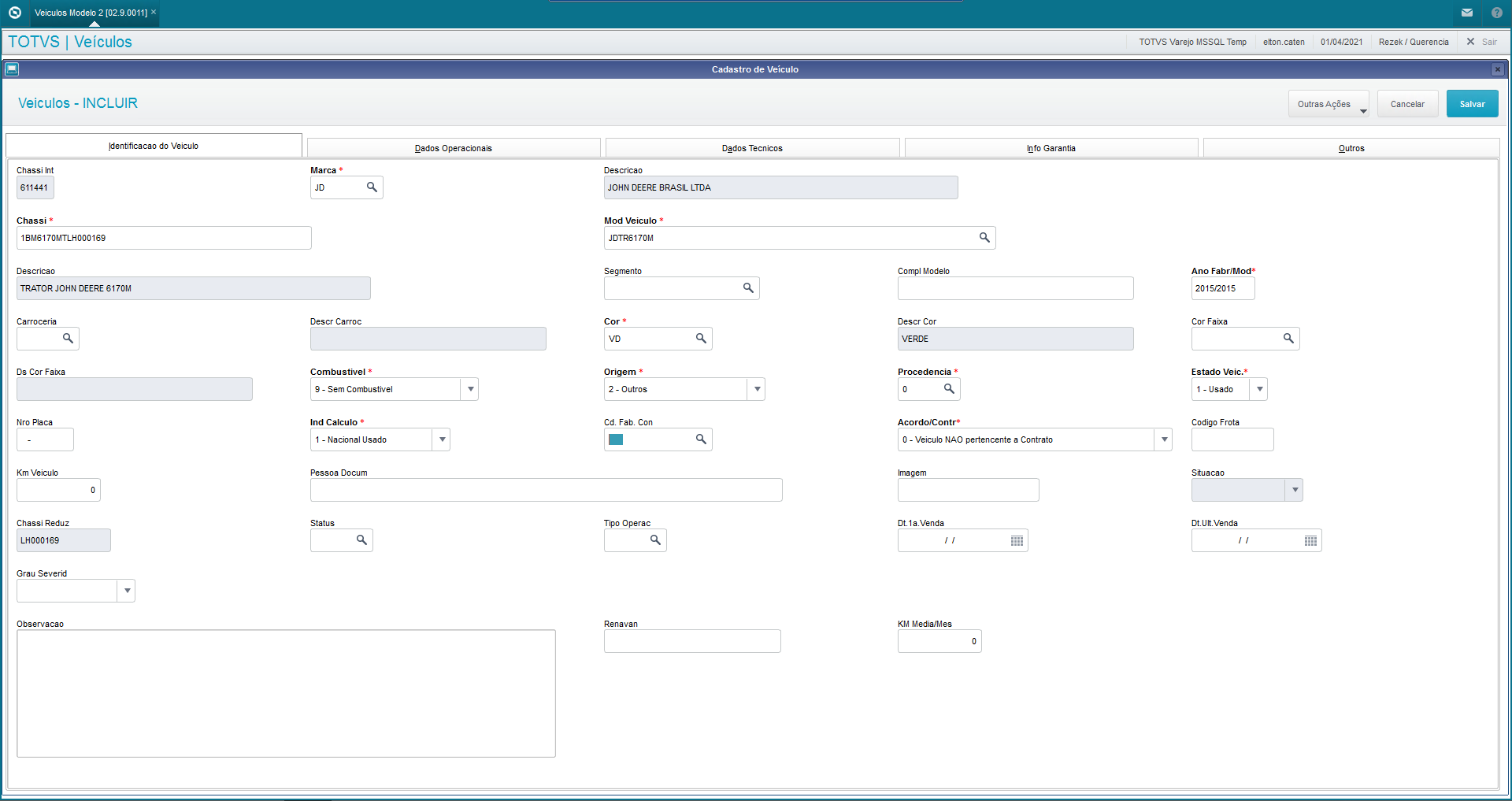Open the mail envelope icon in top bar
This screenshot has width=1512, height=801.
pos(1467,13)
